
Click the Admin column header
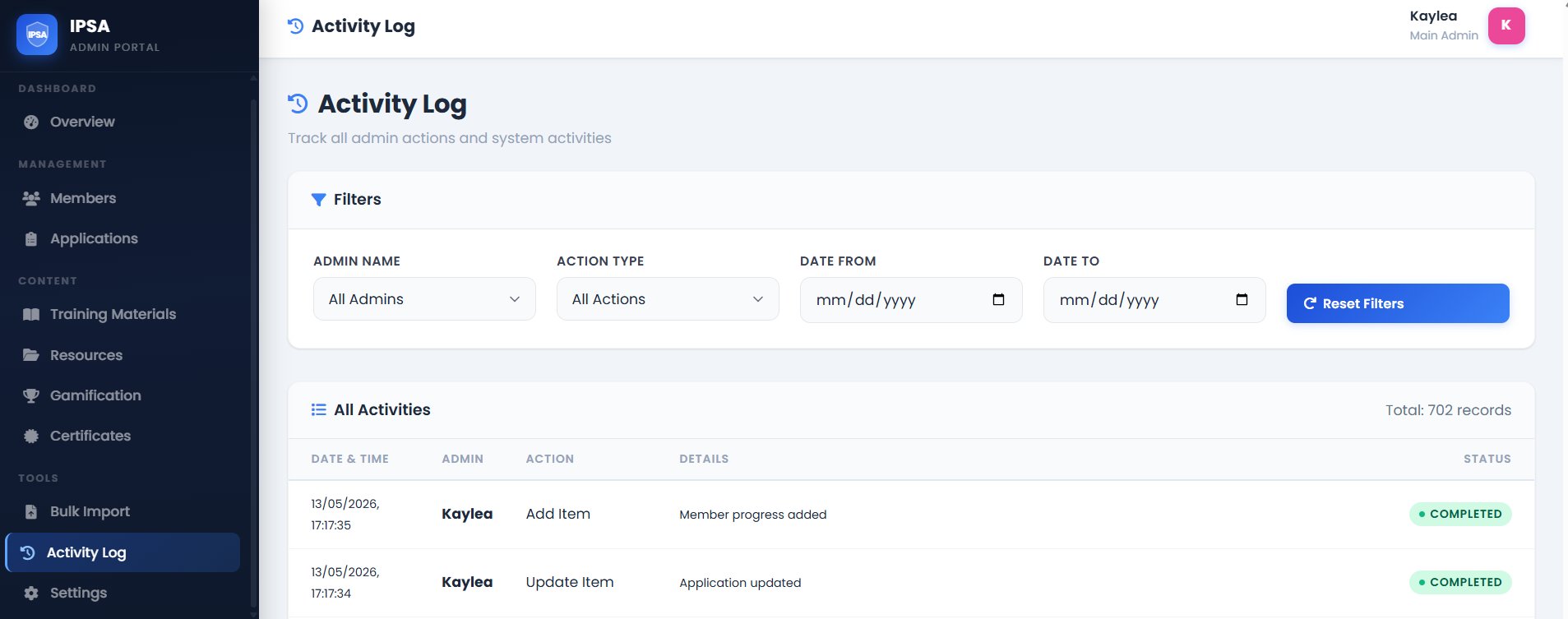463,459
